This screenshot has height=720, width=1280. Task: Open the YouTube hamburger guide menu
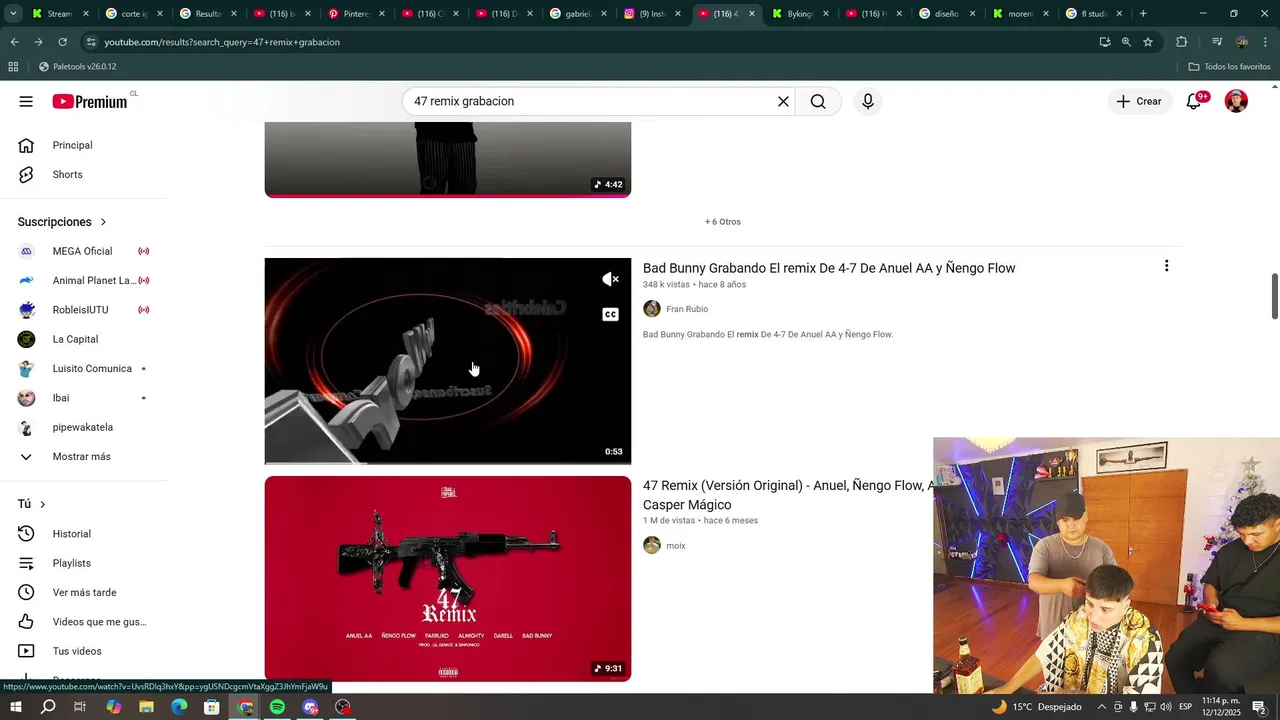pyautogui.click(x=26, y=101)
